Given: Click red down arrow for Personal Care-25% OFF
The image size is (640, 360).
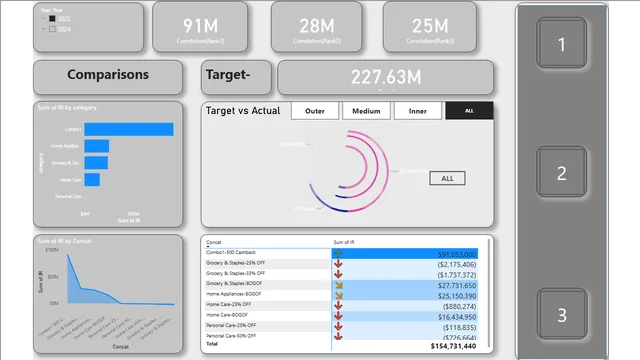Looking at the screenshot, I should point(338,327).
